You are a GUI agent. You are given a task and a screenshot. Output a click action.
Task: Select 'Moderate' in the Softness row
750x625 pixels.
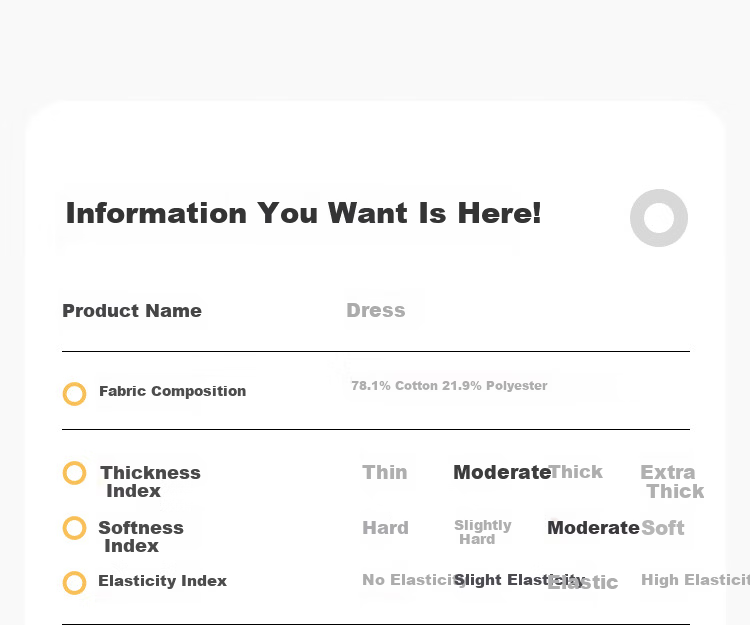pyautogui.click(x=593, y=528)
